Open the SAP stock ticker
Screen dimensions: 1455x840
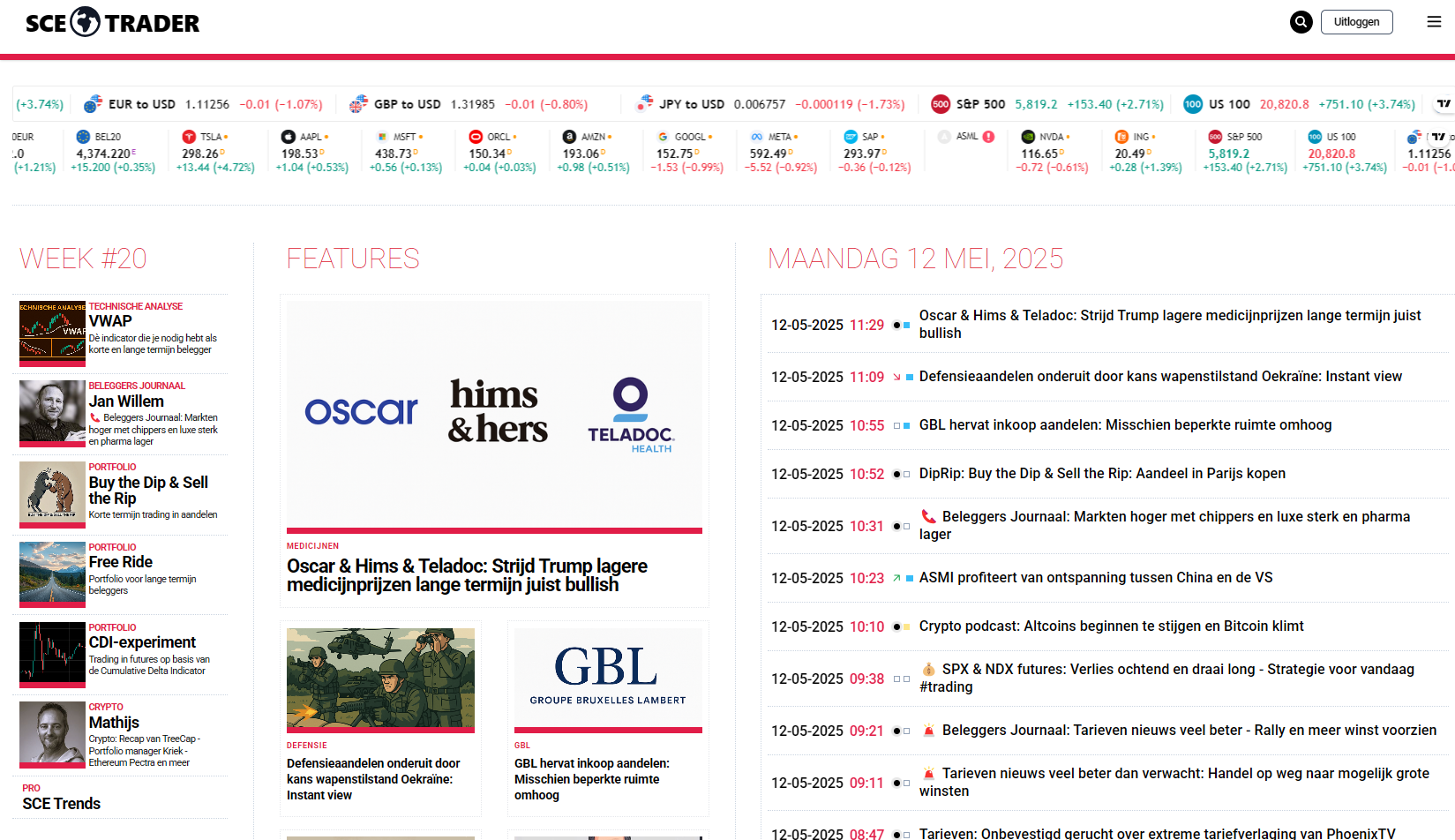coord(874,151)
